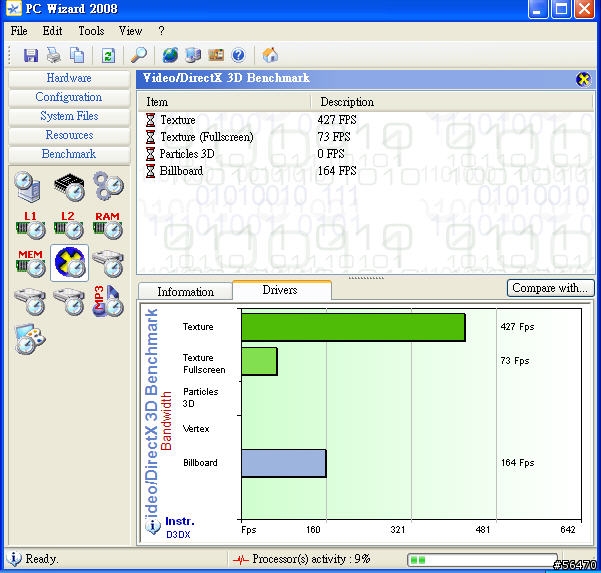
Task: Click the Item column header
Action: point(224,102)
